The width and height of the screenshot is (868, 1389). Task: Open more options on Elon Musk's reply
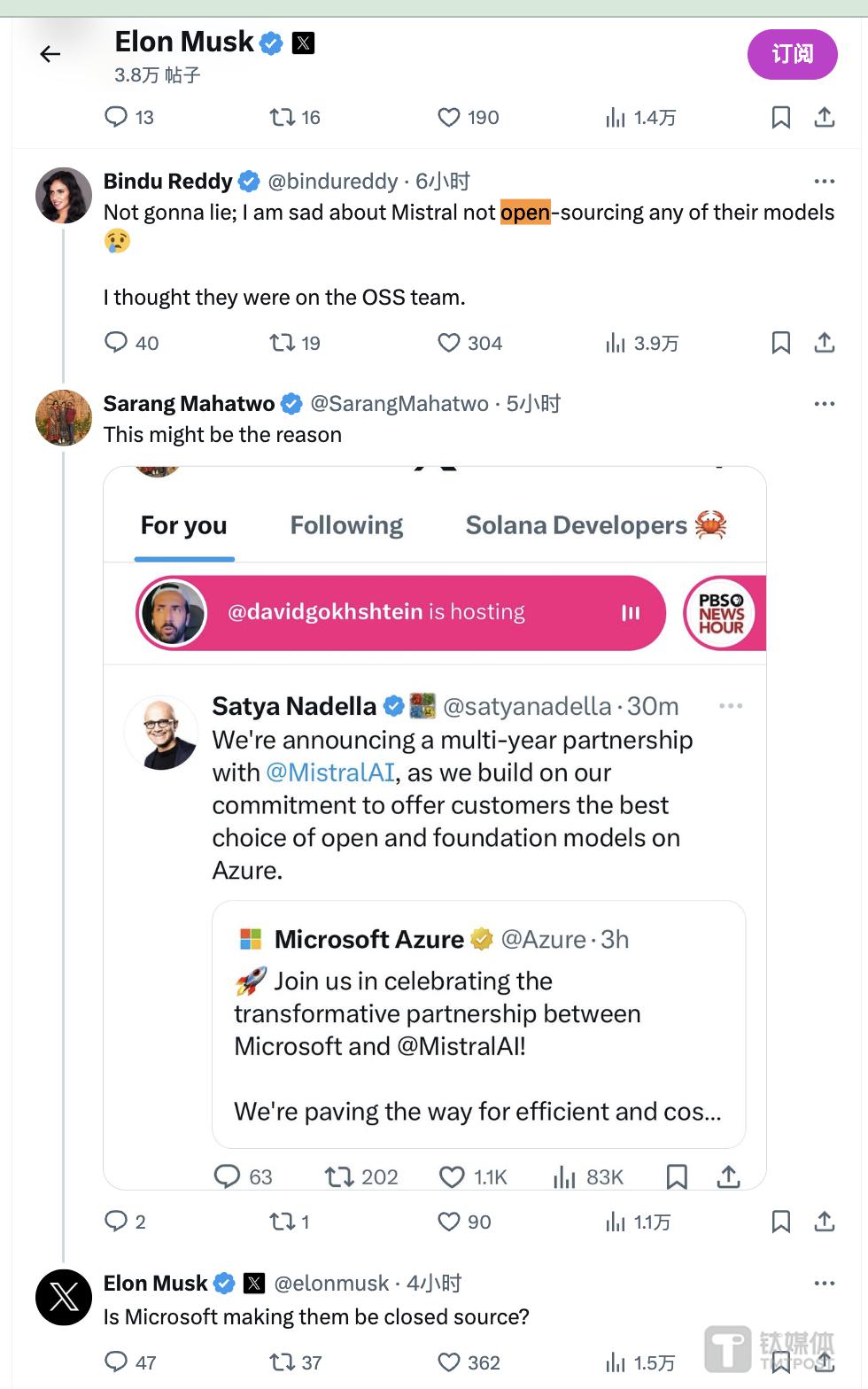tap(824, 1284)
